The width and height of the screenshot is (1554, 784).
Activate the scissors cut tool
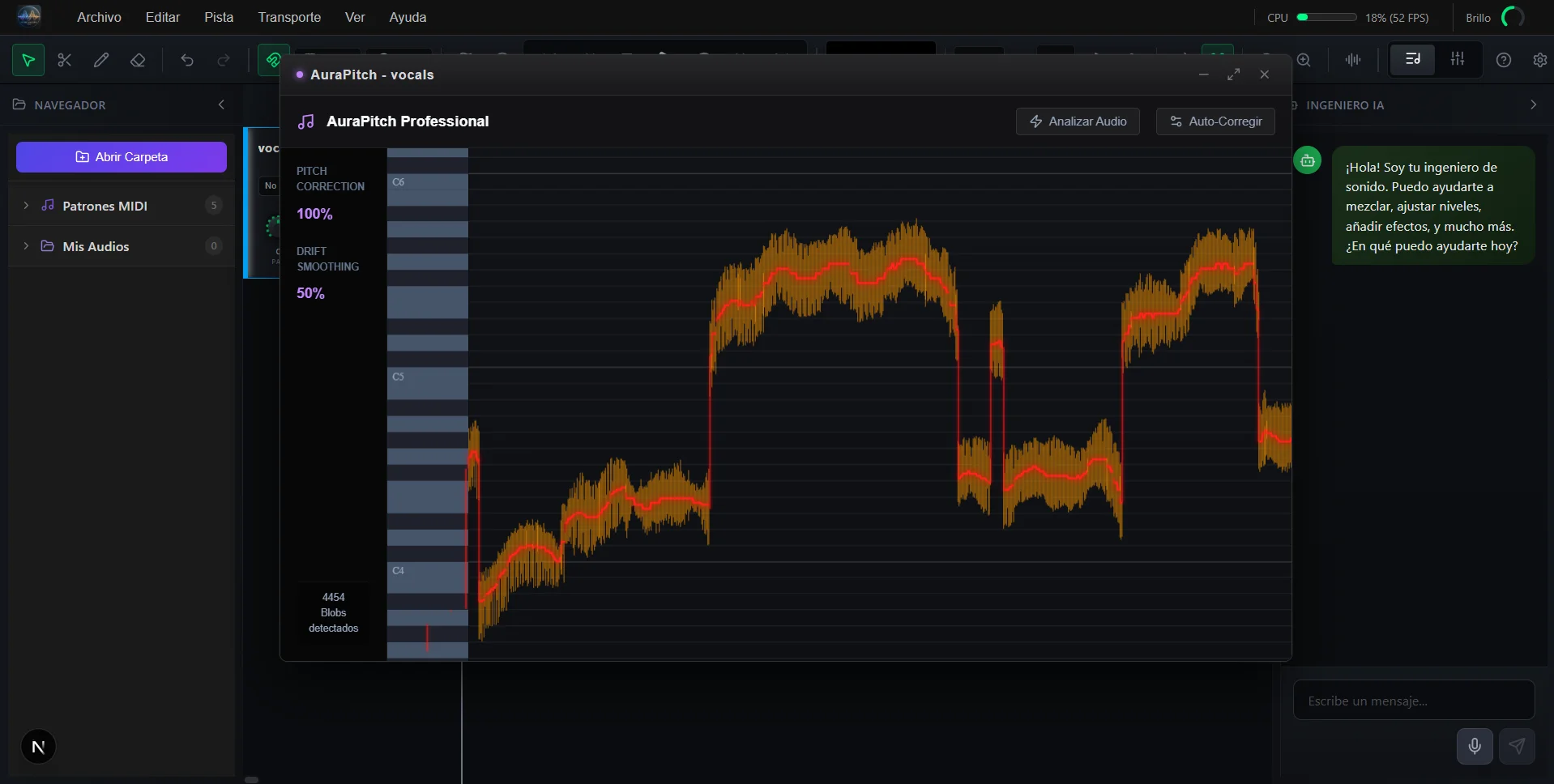click(65, 60)
